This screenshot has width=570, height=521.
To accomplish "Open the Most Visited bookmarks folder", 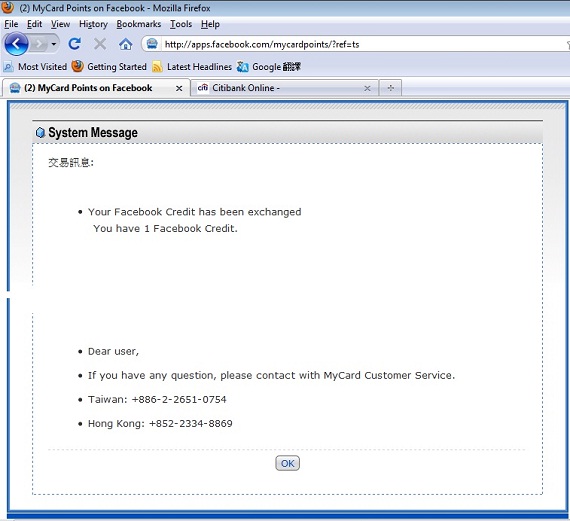I will coord(35,67).
